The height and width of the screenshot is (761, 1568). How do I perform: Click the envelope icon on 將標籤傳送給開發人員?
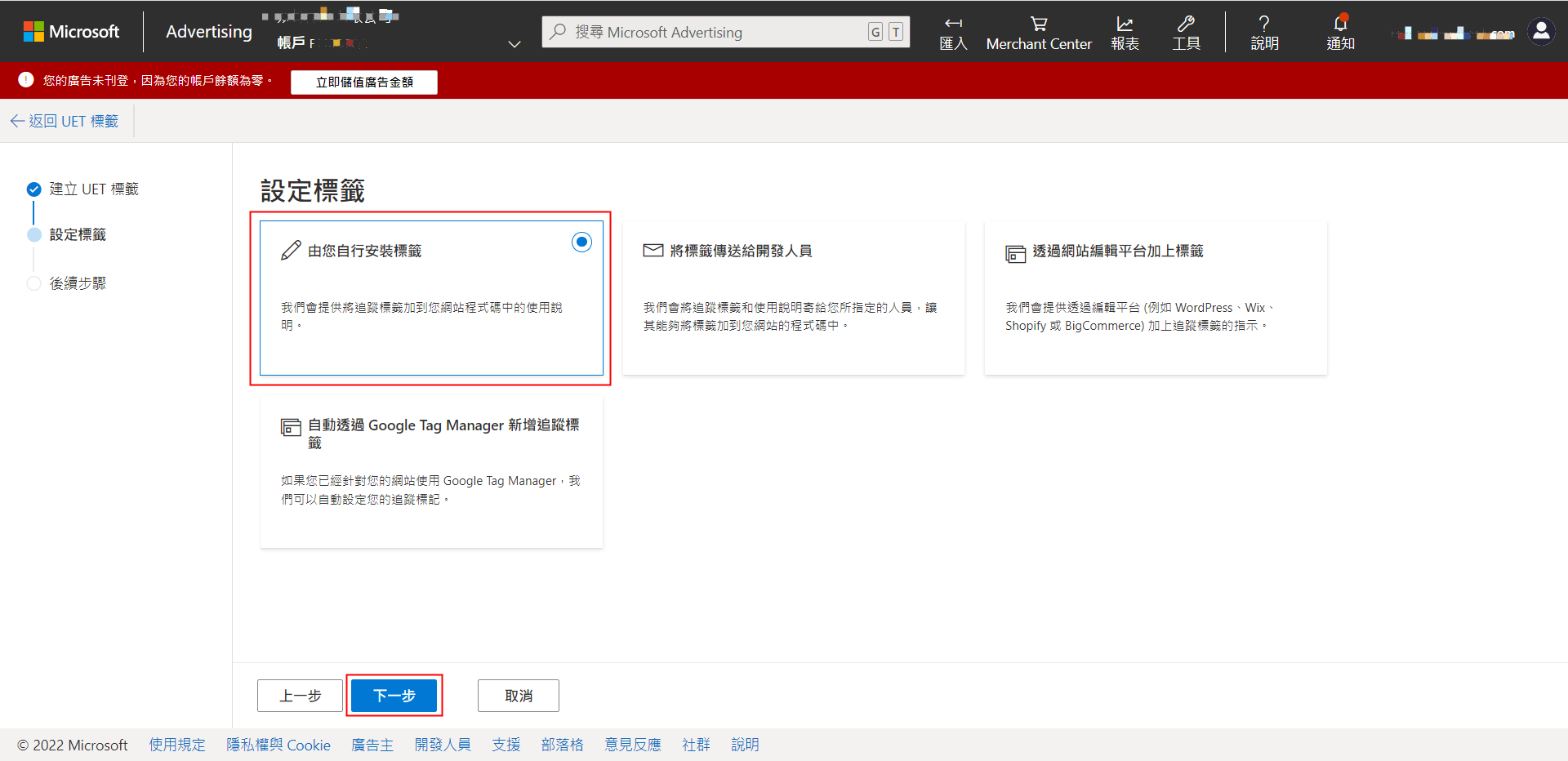pyautogui.click(x=653, y=251)
